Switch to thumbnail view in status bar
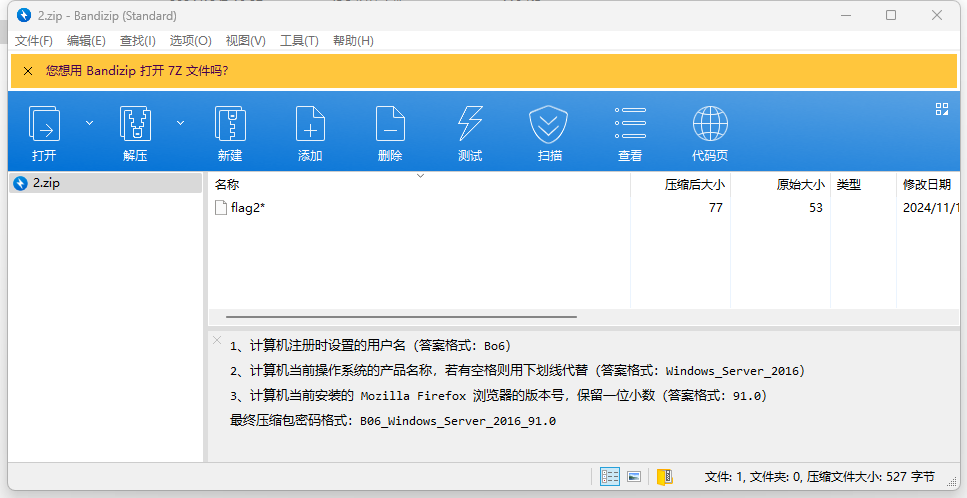Screen dimensions: 967x498 click(633, 476)
